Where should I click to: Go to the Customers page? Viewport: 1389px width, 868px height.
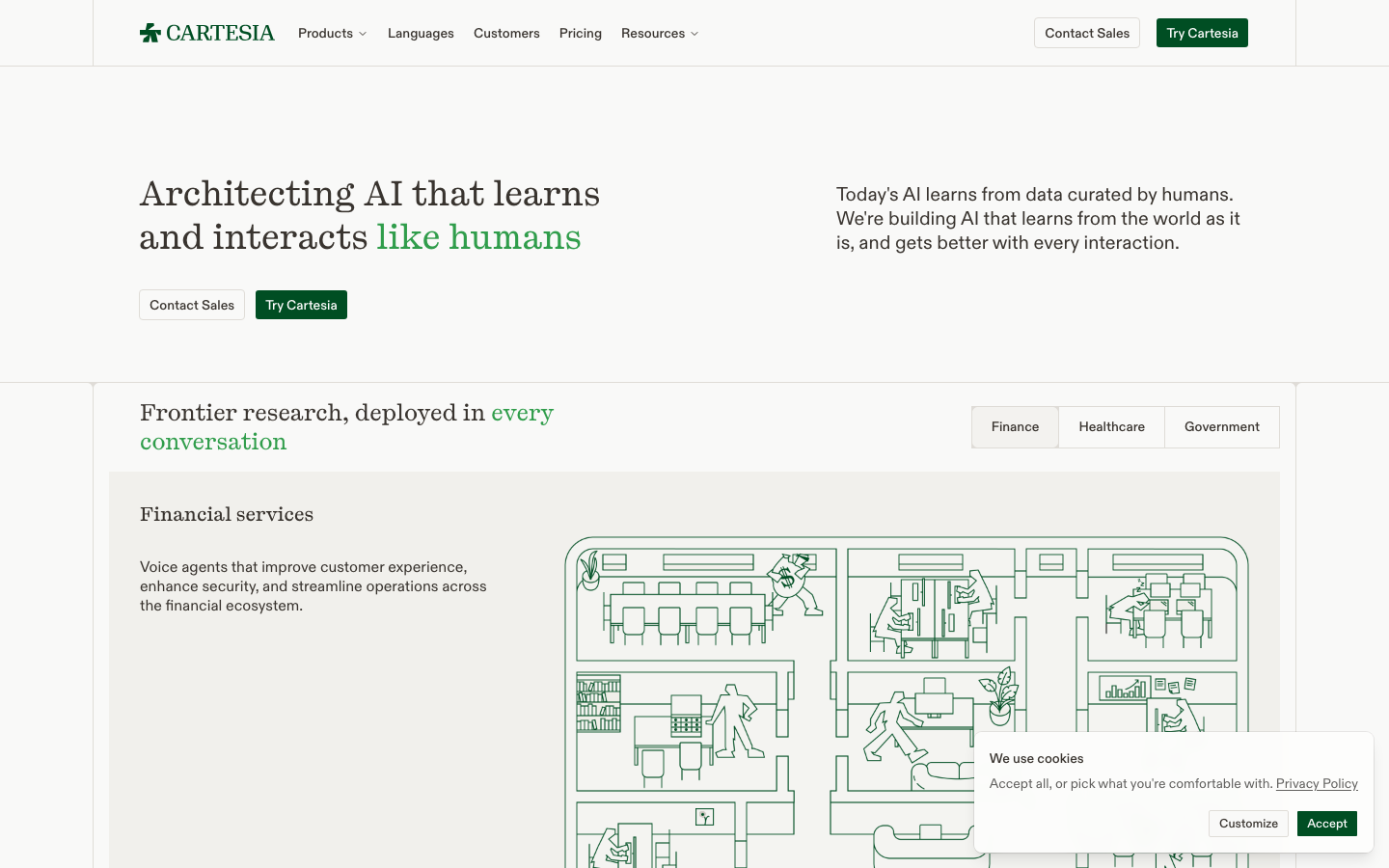coord(506,33)
